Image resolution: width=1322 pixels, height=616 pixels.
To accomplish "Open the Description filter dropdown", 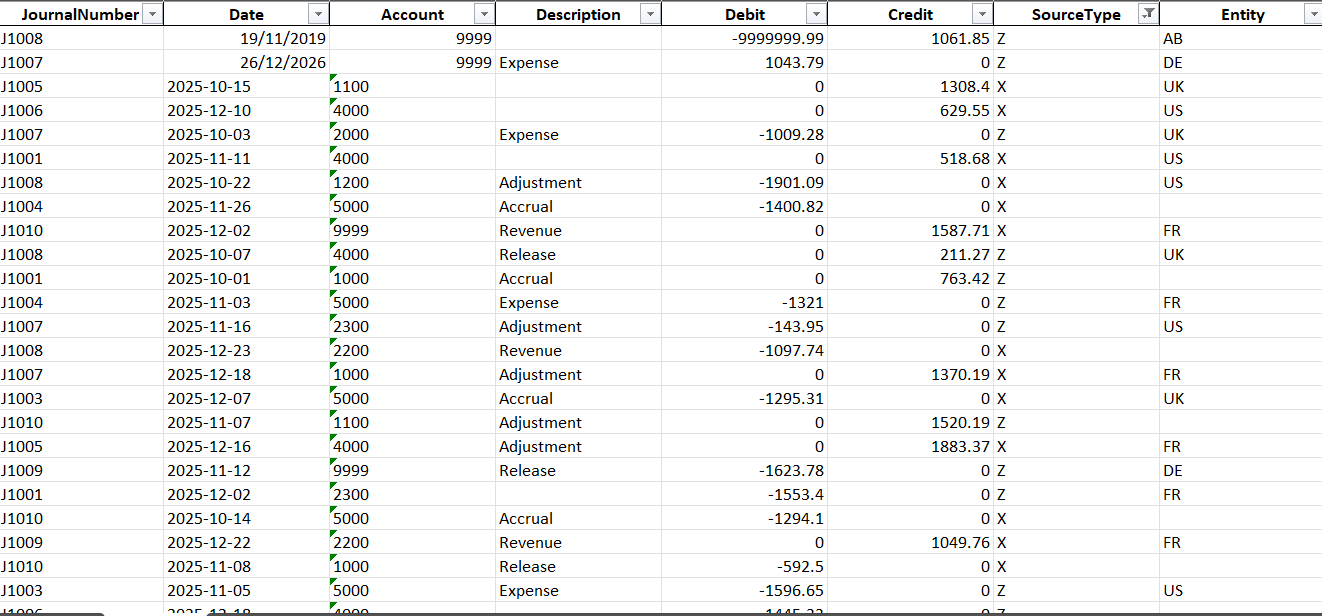I will point(649,14).
